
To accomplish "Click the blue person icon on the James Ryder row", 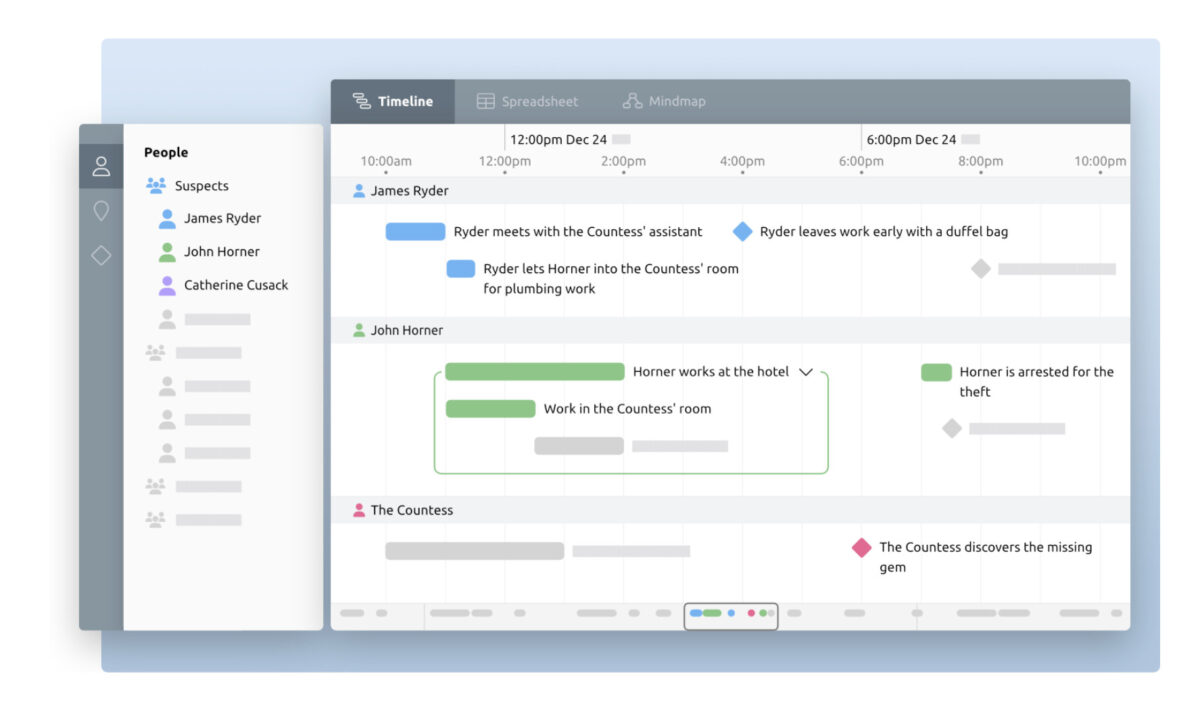I will click(357, 190).
